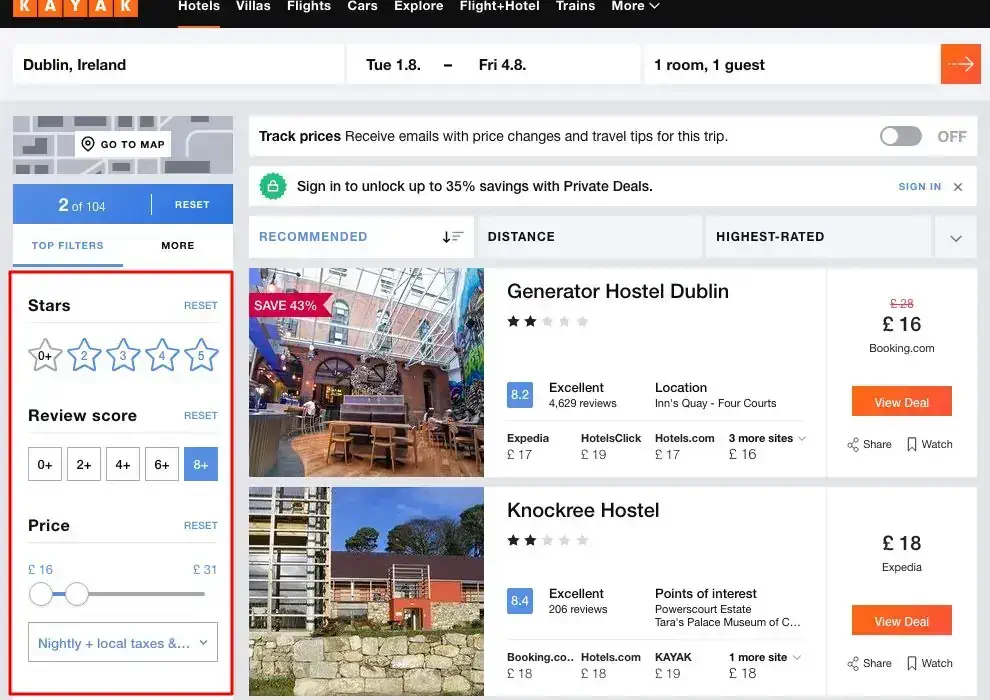Image resolution: width=990 pixels, height=700 pixels.
Task: Toggle the 8+ review score filter
Action: coord(201,465)
